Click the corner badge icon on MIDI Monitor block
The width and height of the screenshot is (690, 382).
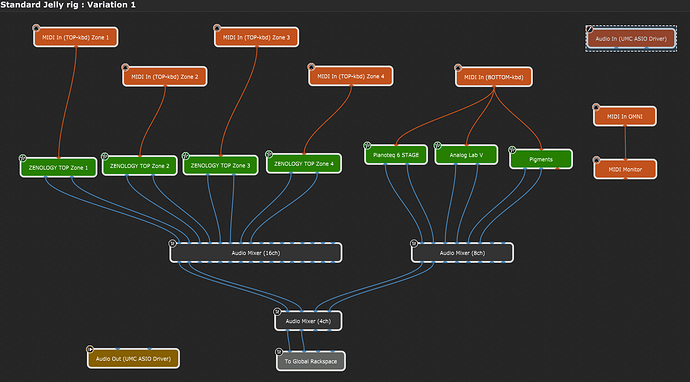coord(597,160)
